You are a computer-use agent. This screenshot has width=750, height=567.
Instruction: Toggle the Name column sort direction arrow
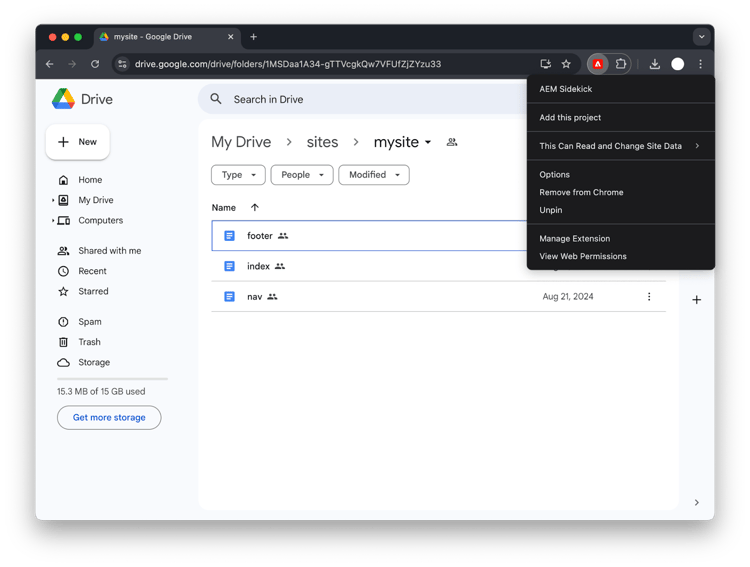point(254,208)
